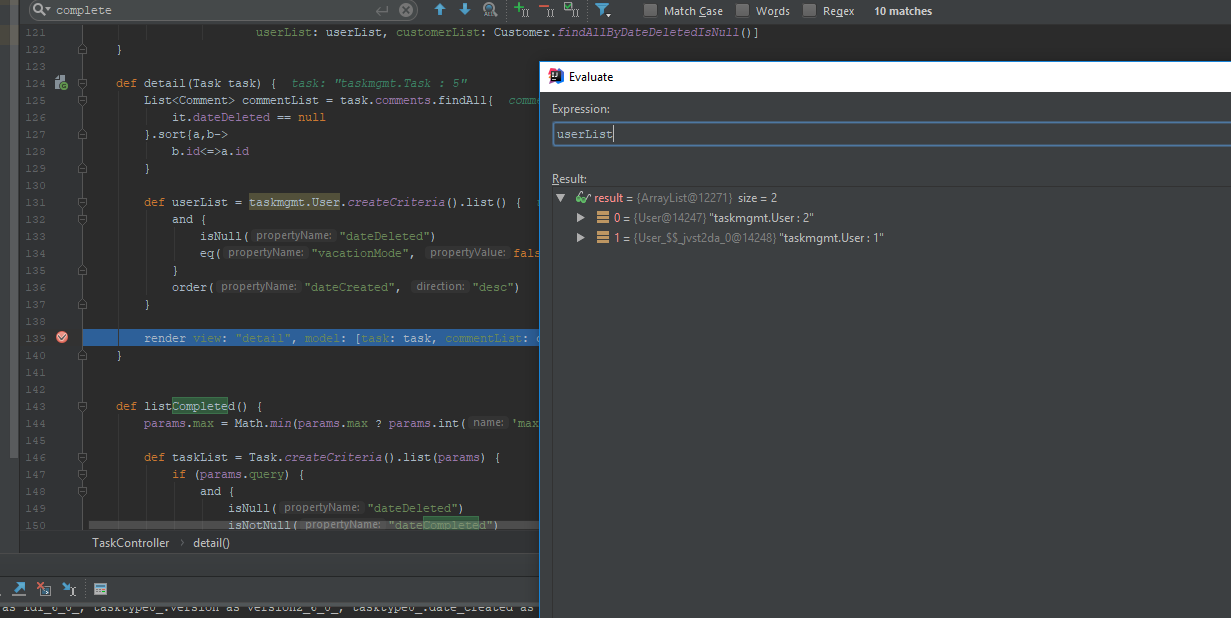Viewport: 1231px width, 618px height.
Task: Select all occurrences icon in find bar
Action: pyautogui.click(x=571, y=10)
